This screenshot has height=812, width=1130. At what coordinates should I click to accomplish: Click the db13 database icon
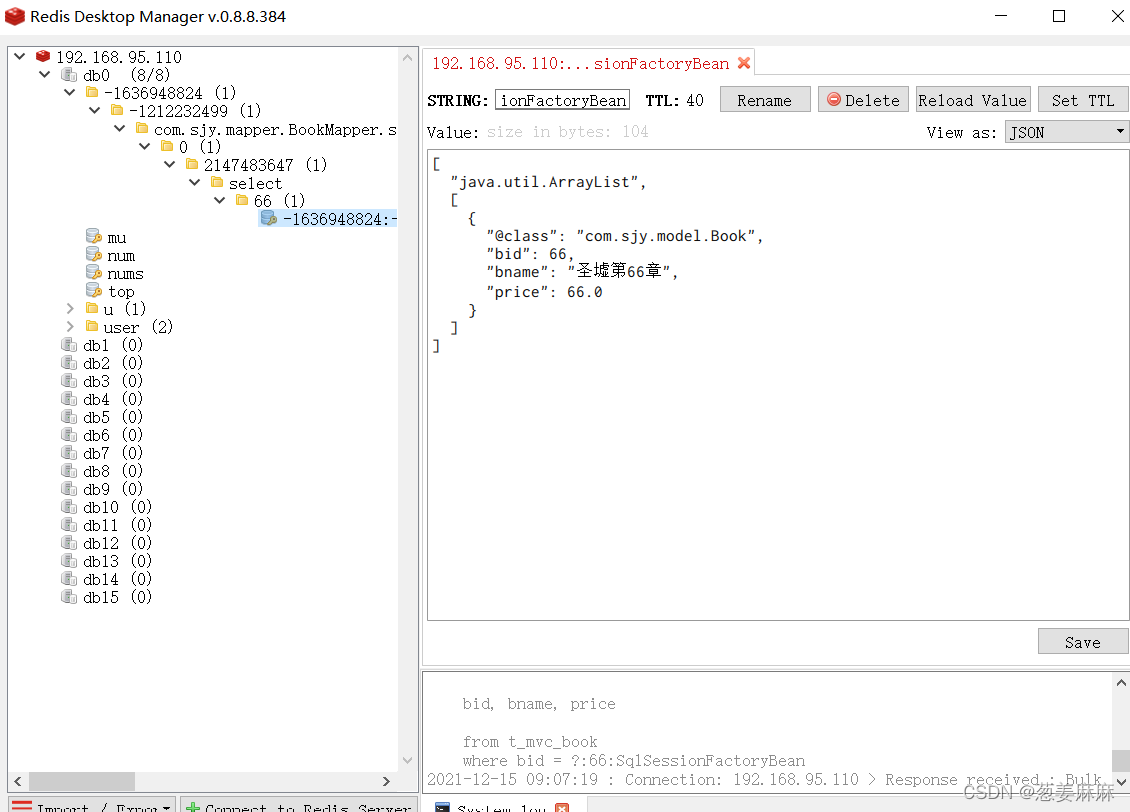pos(69,561)
